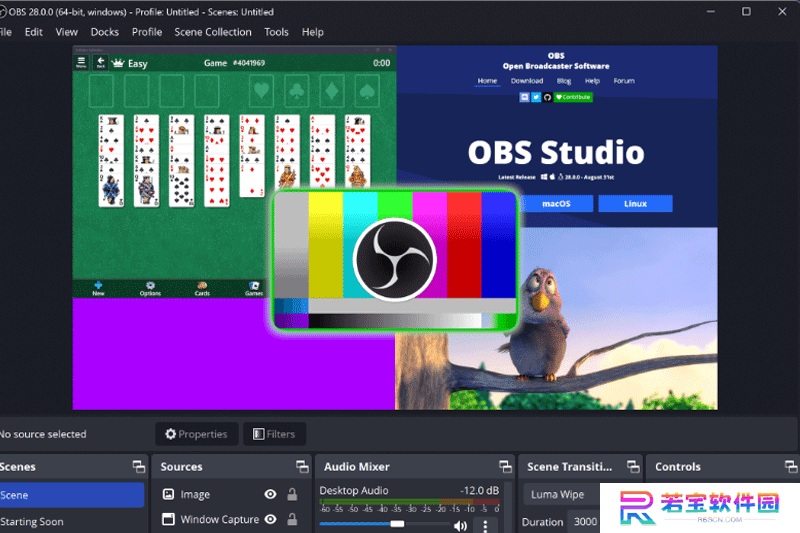Click the club foundation slot in solitaire

[x=296, y=91]
